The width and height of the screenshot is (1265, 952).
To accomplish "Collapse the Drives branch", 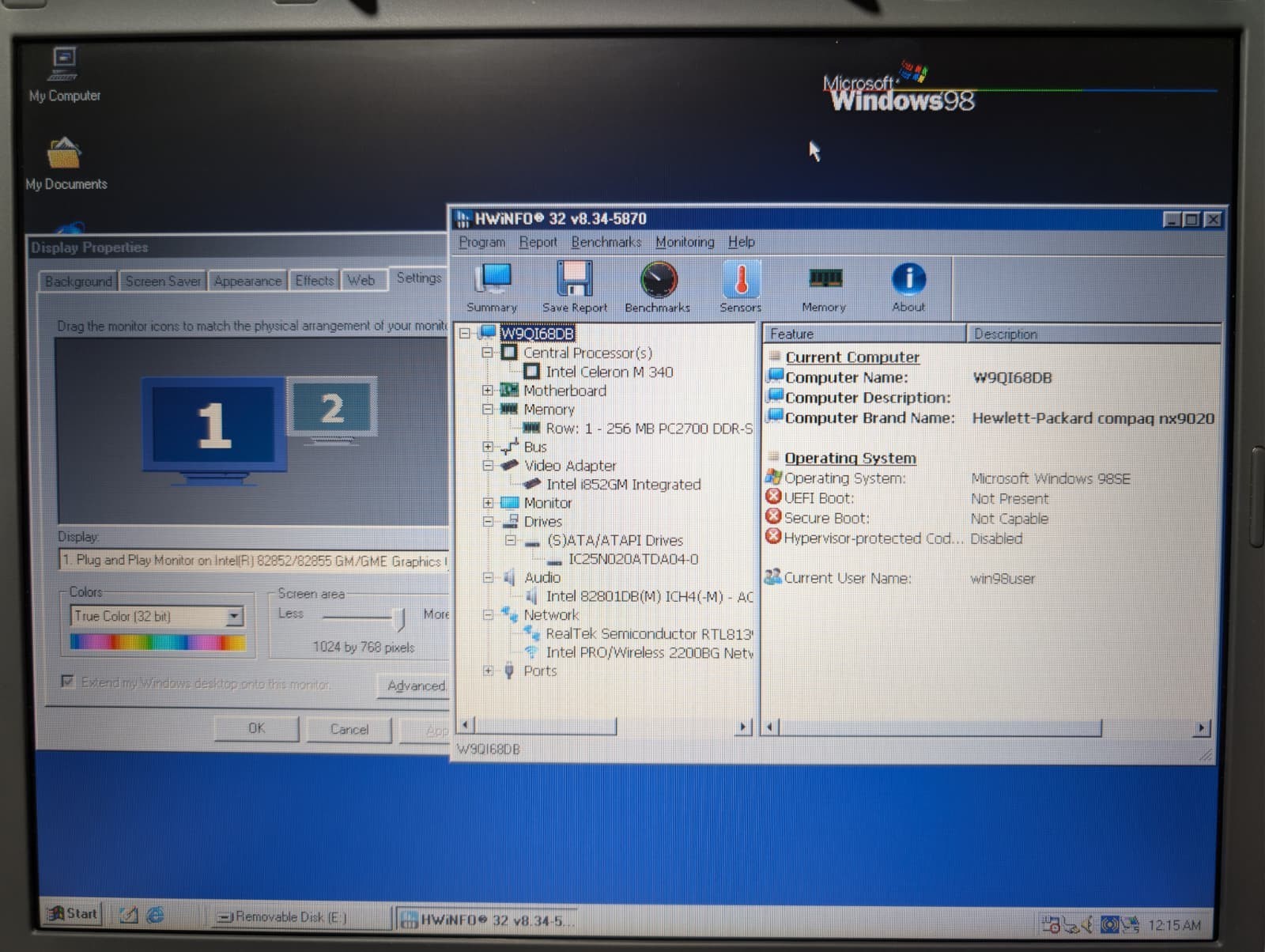I will pyautogui.click(x=488, y=521).
